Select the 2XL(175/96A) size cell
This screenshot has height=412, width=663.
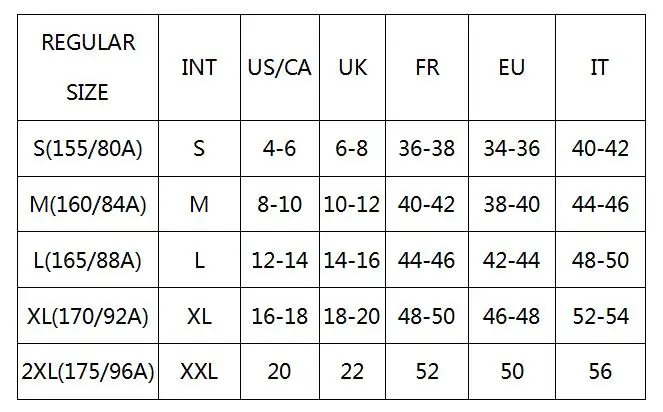coord(88,372)
